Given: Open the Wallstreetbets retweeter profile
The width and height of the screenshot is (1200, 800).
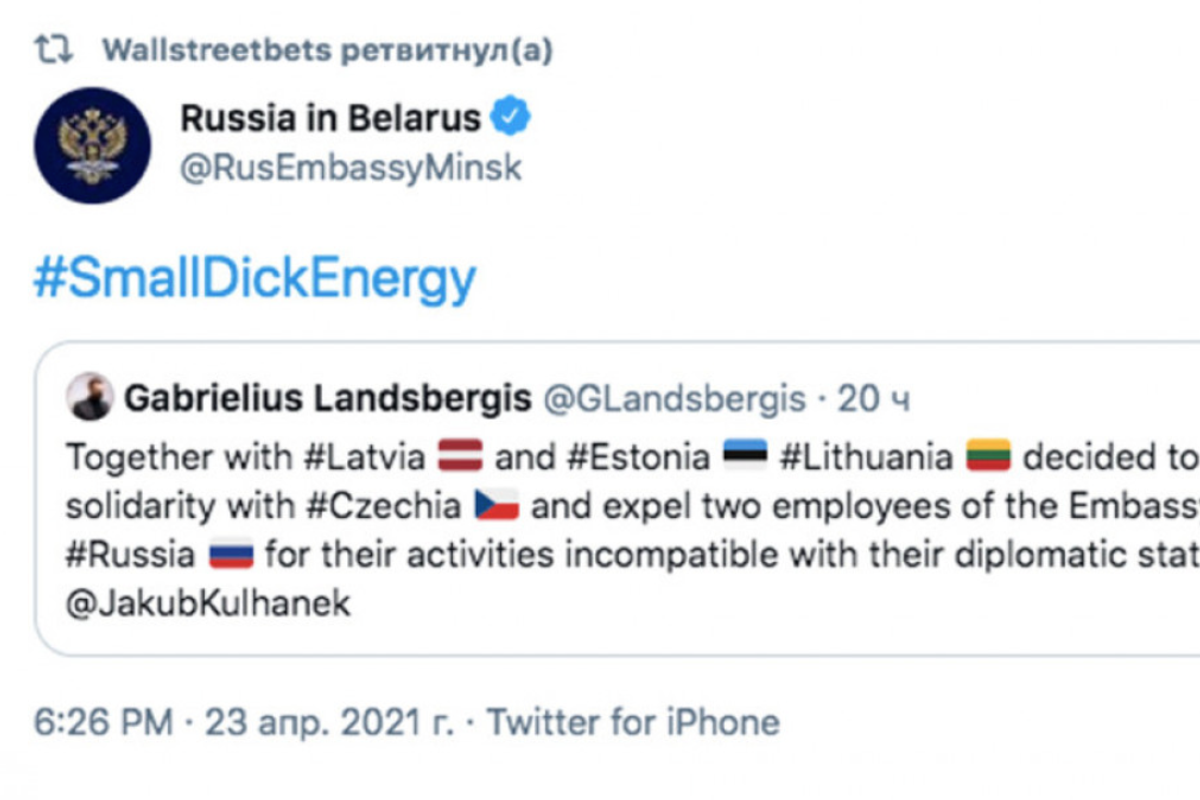Looking at the screenshot, I should click(x=217, y=51).
